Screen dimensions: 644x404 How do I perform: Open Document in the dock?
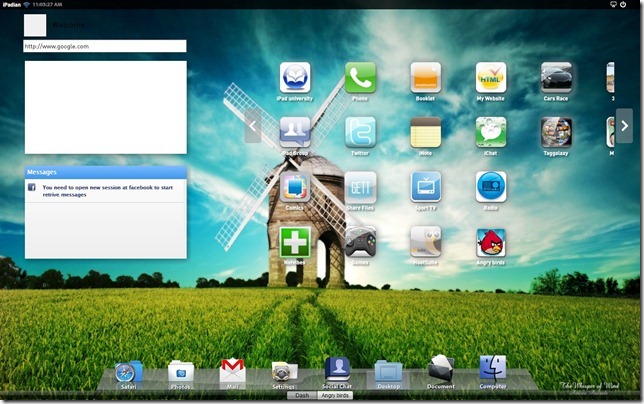click(441, 370)
